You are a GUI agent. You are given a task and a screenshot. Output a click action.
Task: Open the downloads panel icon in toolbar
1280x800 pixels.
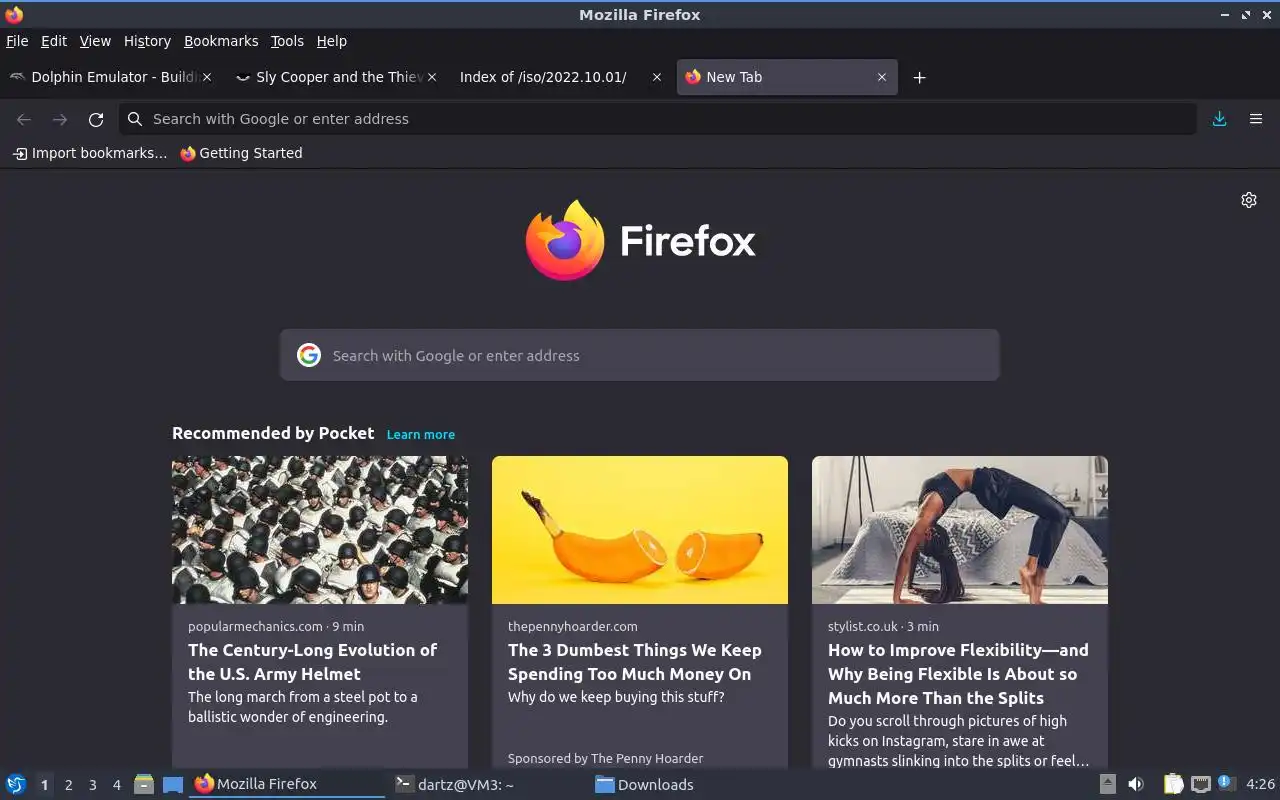(x=1219, y=119)
